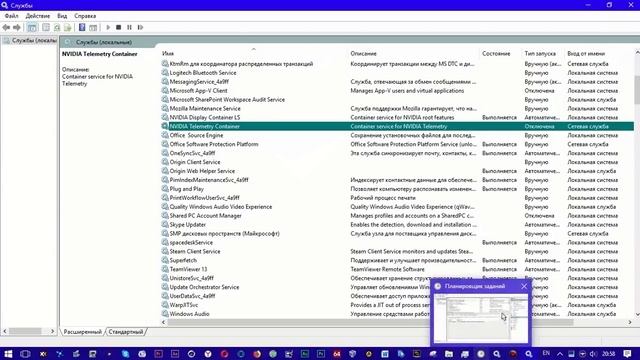Click the Export List toolbar icon

(68, 27)
